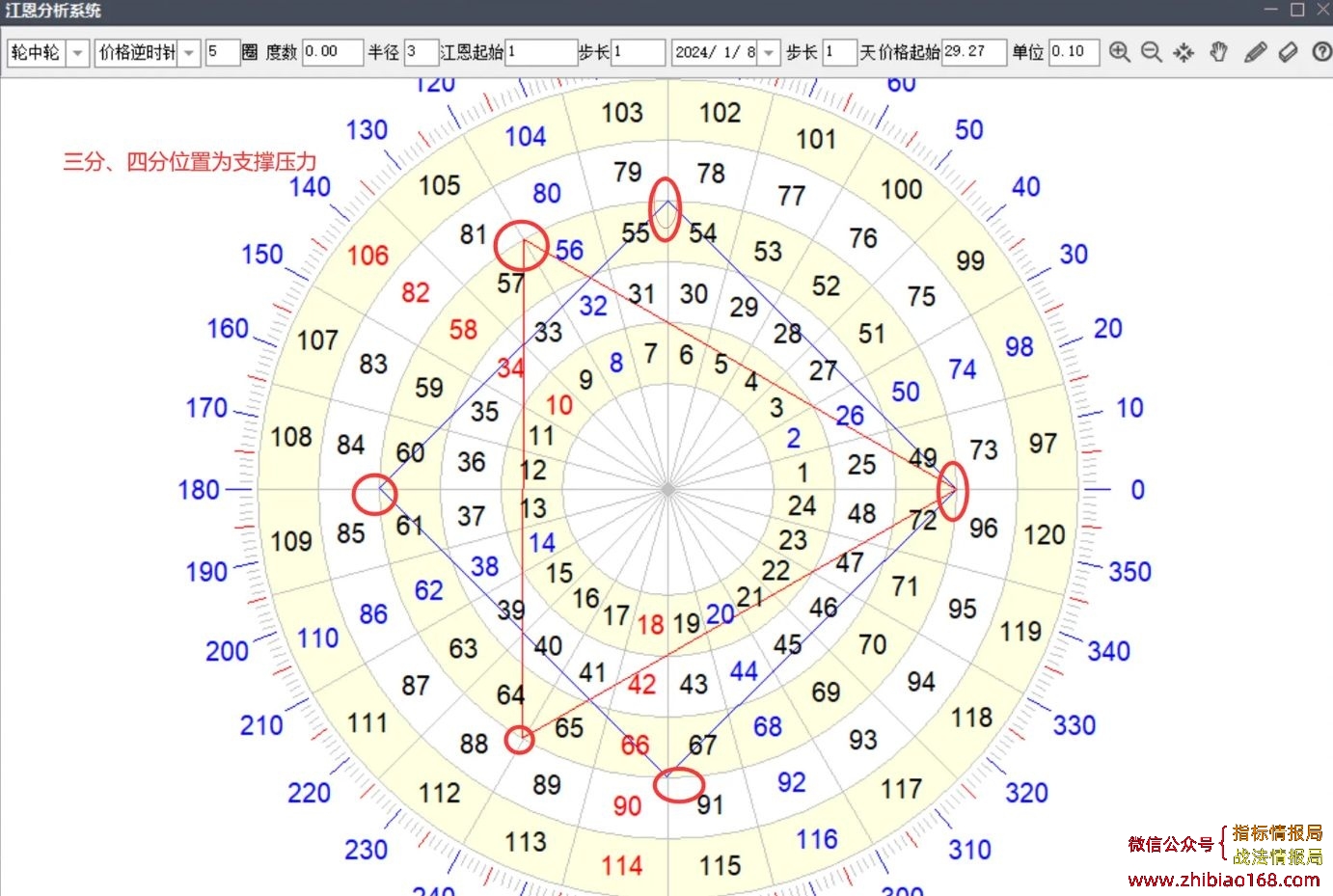Click the 步长 field before 天
This screenshot has width=1333, height=896.
(839, 52)
